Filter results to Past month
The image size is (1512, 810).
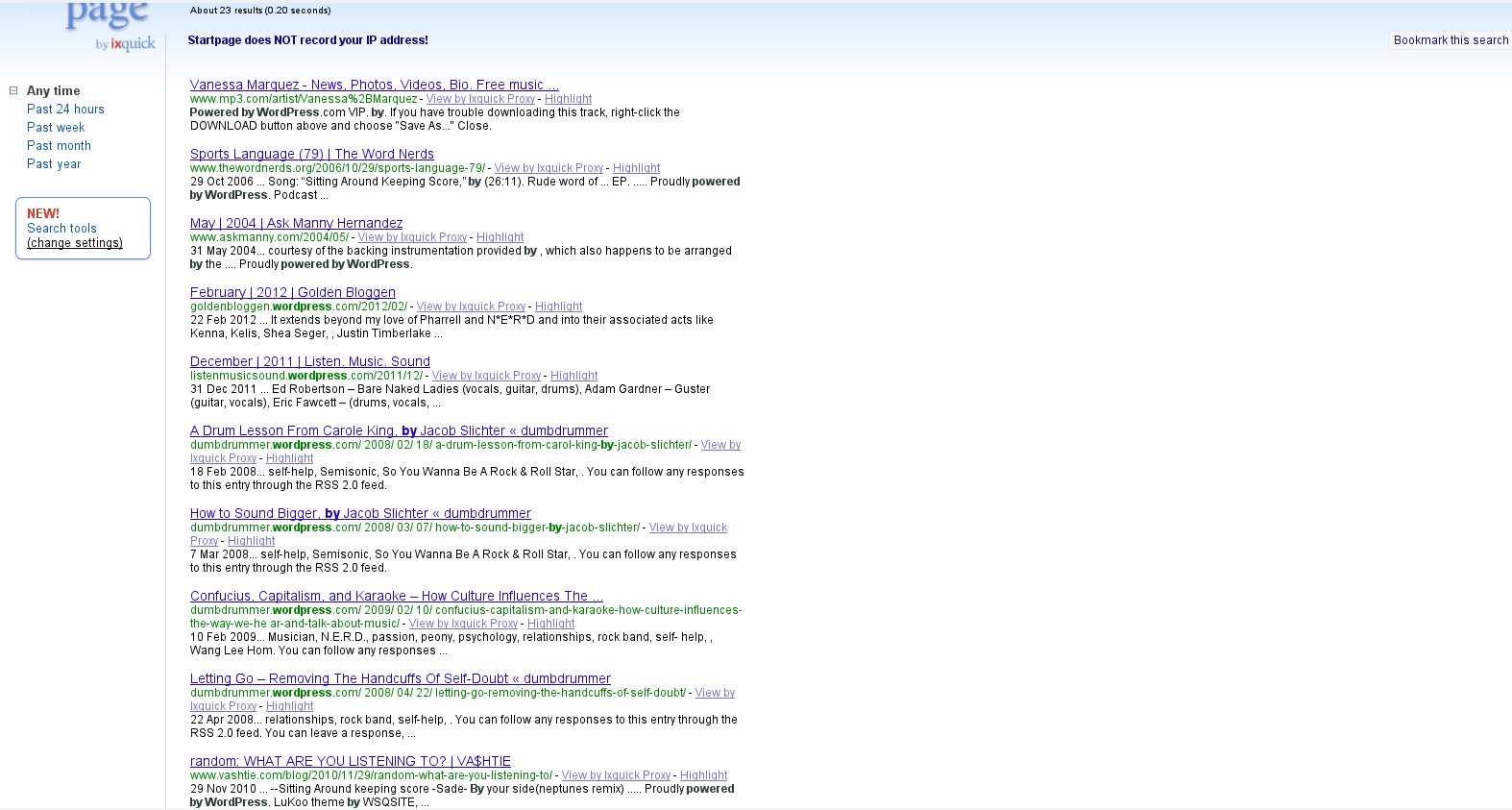[59, 146]
